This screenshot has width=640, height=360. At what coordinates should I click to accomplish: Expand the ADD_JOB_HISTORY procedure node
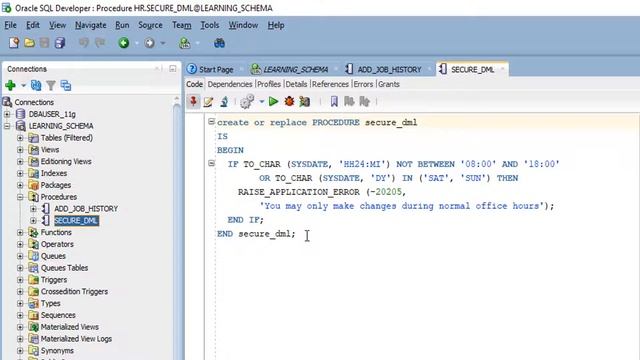(33, 209)
